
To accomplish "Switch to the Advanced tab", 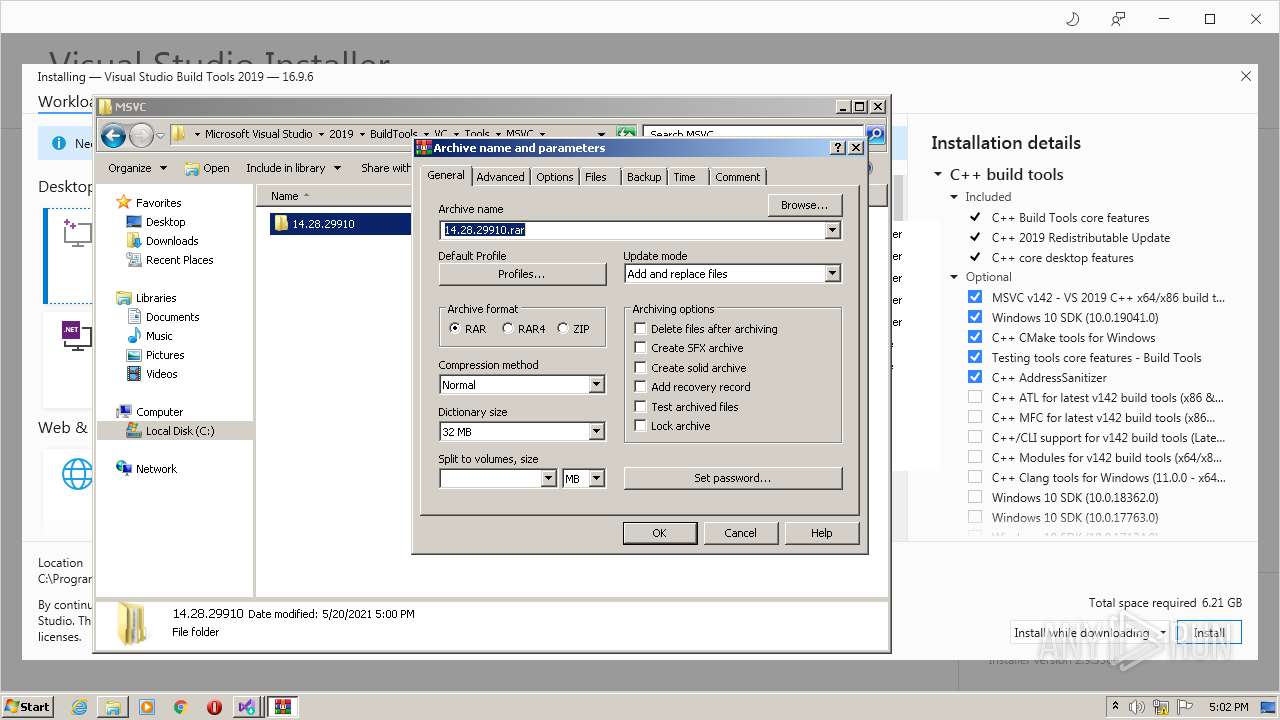I will pos(500,177).
